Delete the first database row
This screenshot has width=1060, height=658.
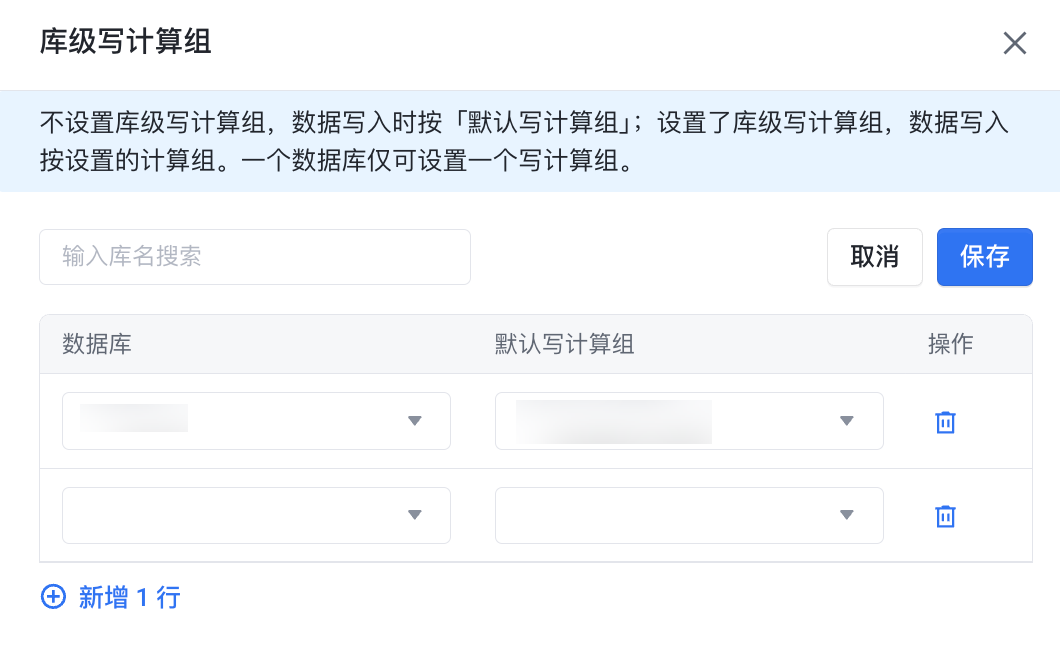945,422
